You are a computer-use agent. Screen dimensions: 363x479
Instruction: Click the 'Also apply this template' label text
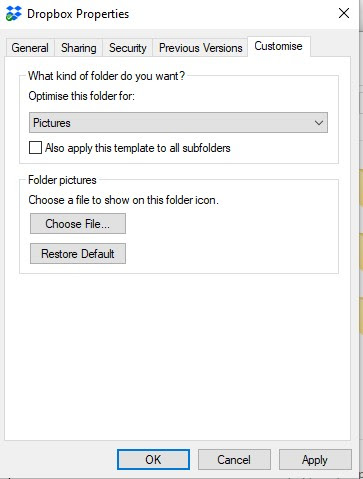click(138, 148)
